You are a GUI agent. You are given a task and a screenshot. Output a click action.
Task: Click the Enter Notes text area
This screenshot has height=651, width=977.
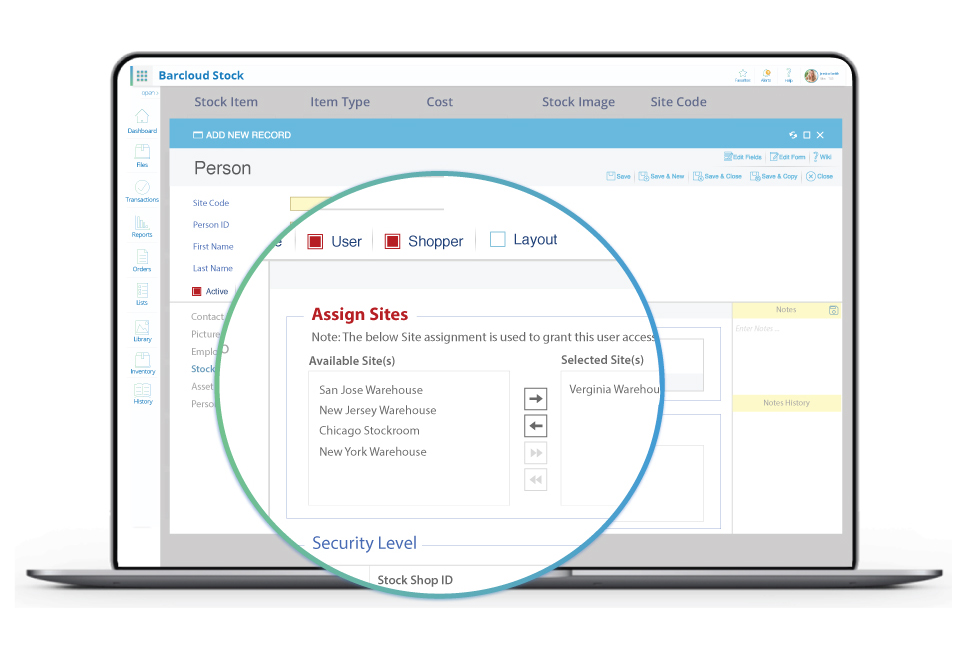(786, 356)
